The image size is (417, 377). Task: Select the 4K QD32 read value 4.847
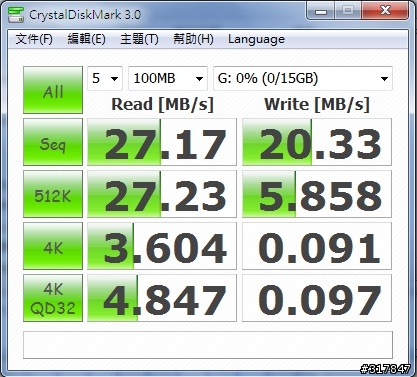click(x=162, y=298)
